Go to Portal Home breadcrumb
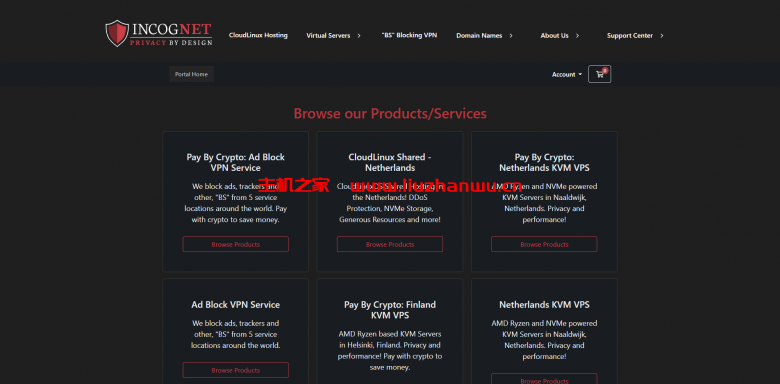Screen dimensions: 780x384 [x=192, y=74]
